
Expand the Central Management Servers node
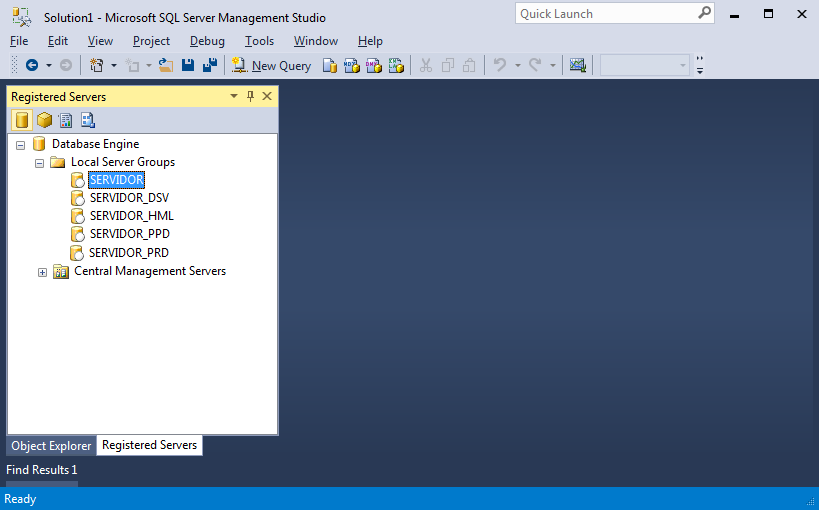pos(42,272)
